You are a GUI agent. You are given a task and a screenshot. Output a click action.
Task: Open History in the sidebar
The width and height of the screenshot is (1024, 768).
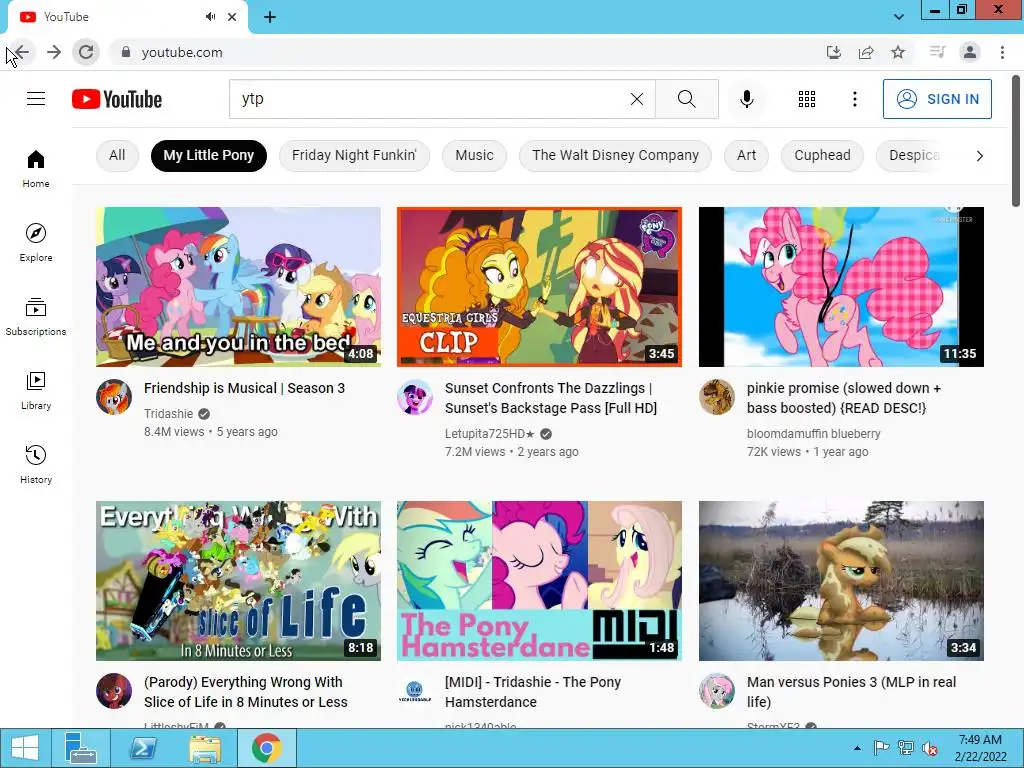coord(36,464)
